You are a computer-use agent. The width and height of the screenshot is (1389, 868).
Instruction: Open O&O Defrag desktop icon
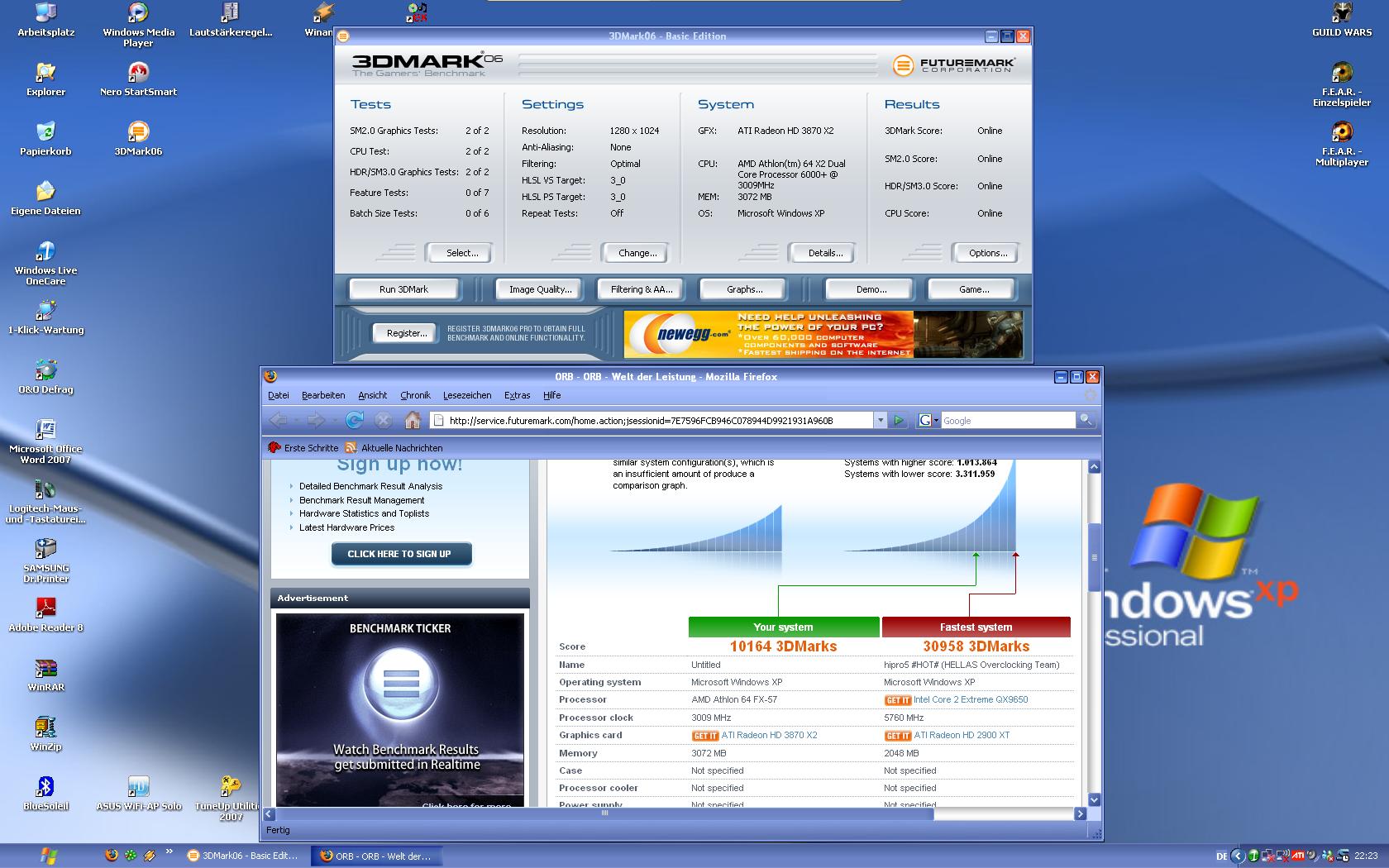[x=46, y=378]
